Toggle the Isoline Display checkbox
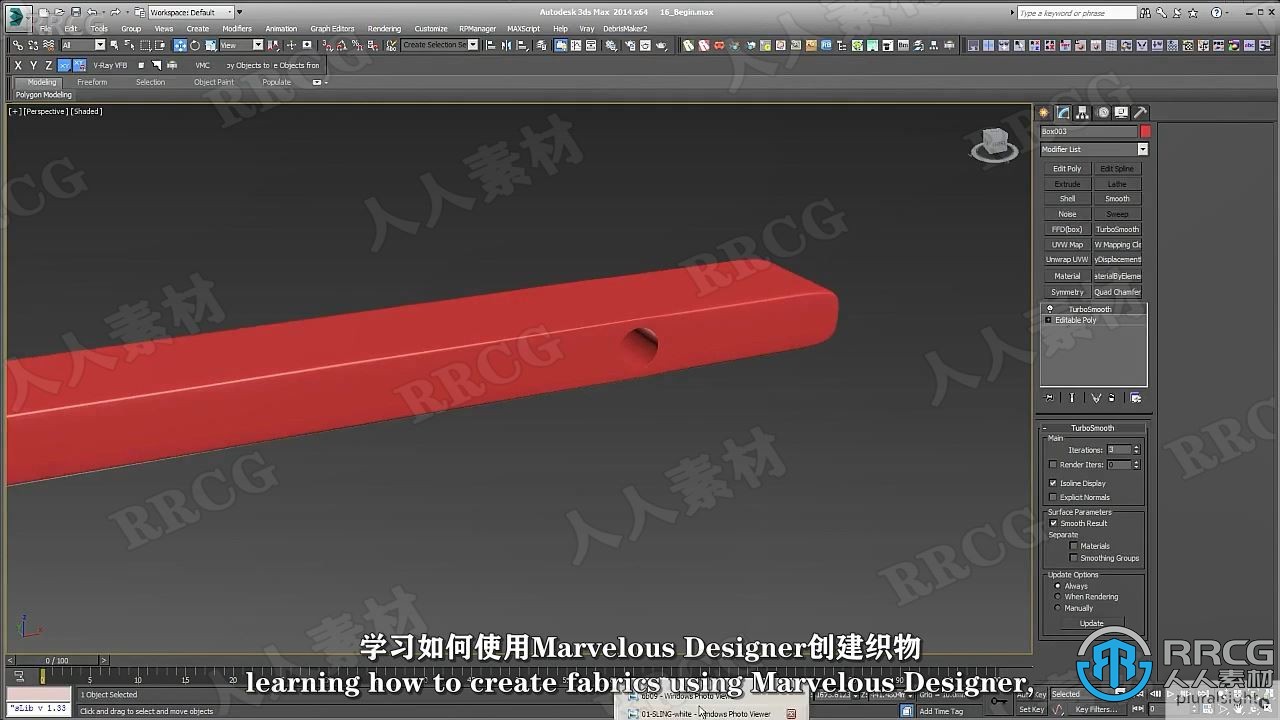The width and height of the screenshot is (1280, 720). tap(1053, 483)
